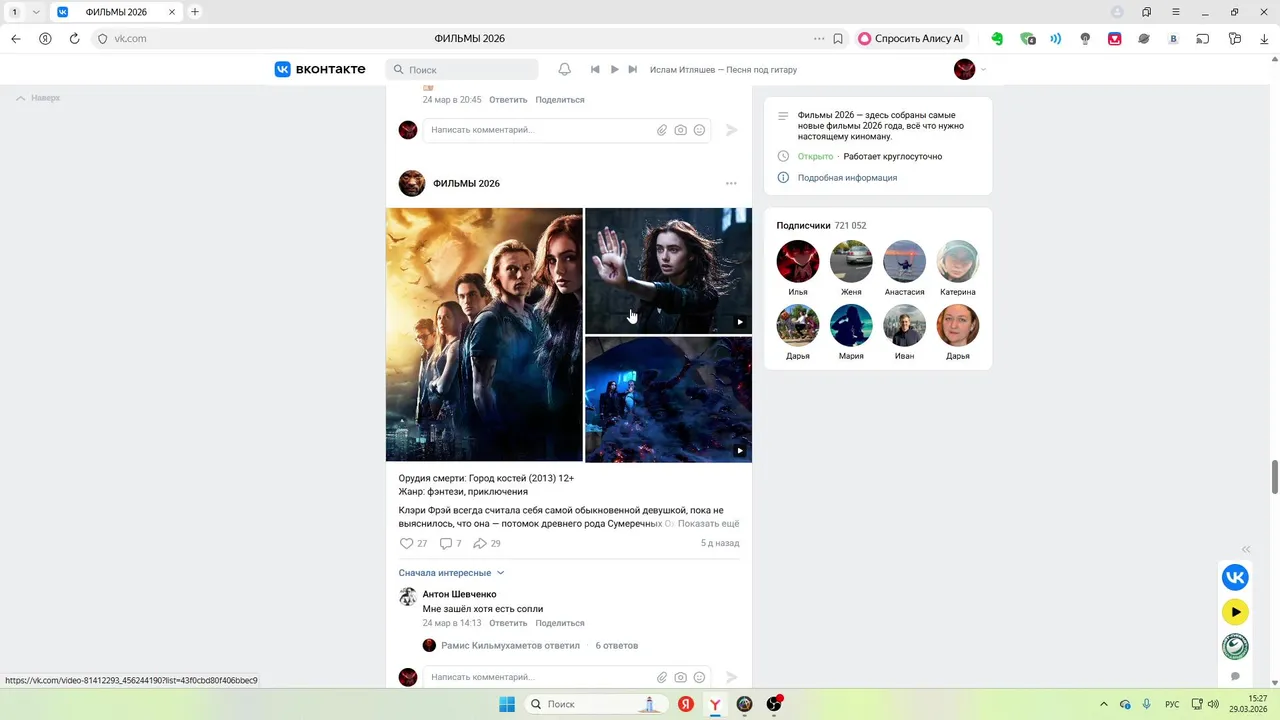
Task: Reply to Антон Шевченко's comment
Action: [x=508, y=623]
